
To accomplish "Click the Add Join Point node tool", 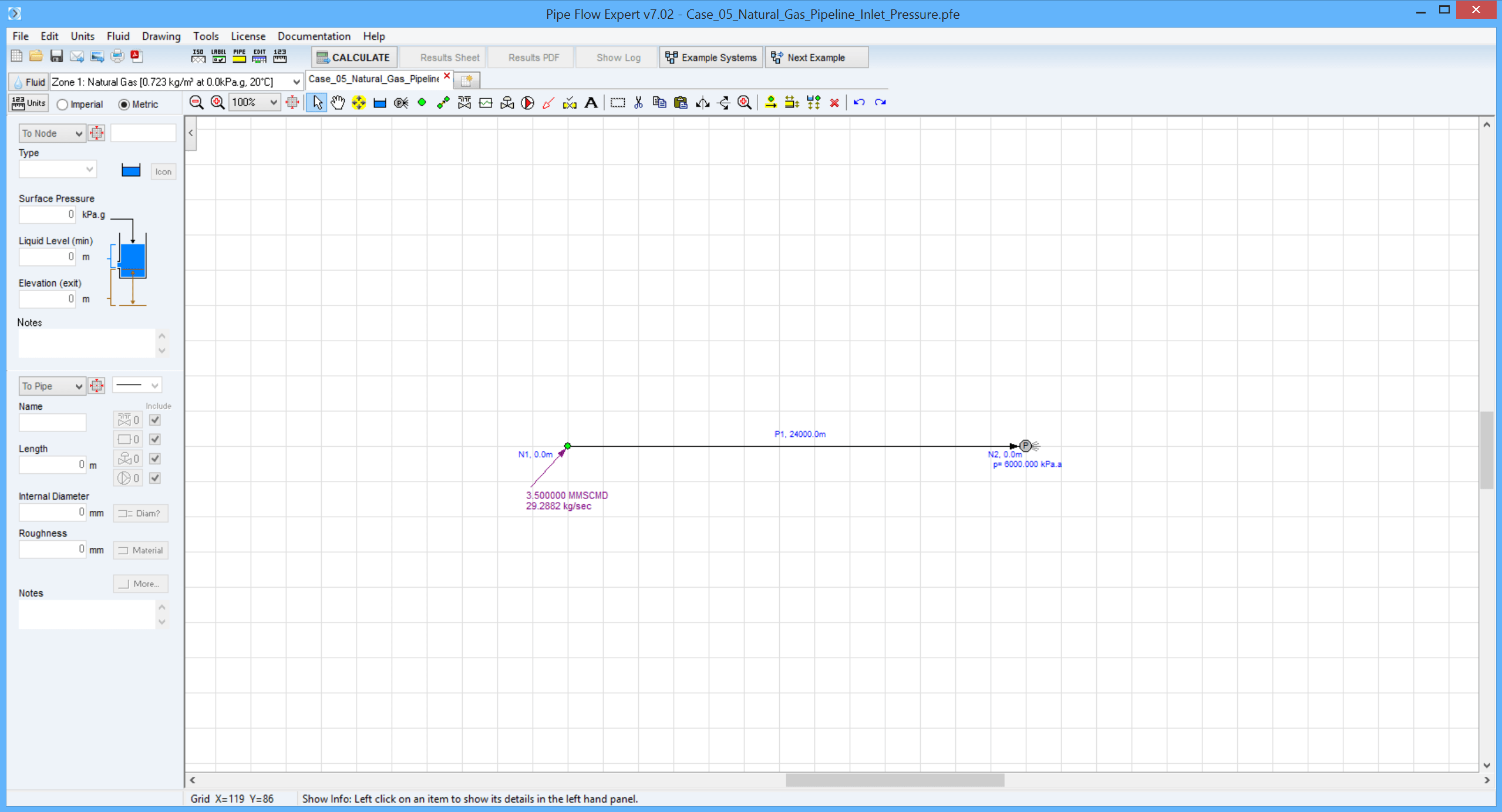I will 422,103.
